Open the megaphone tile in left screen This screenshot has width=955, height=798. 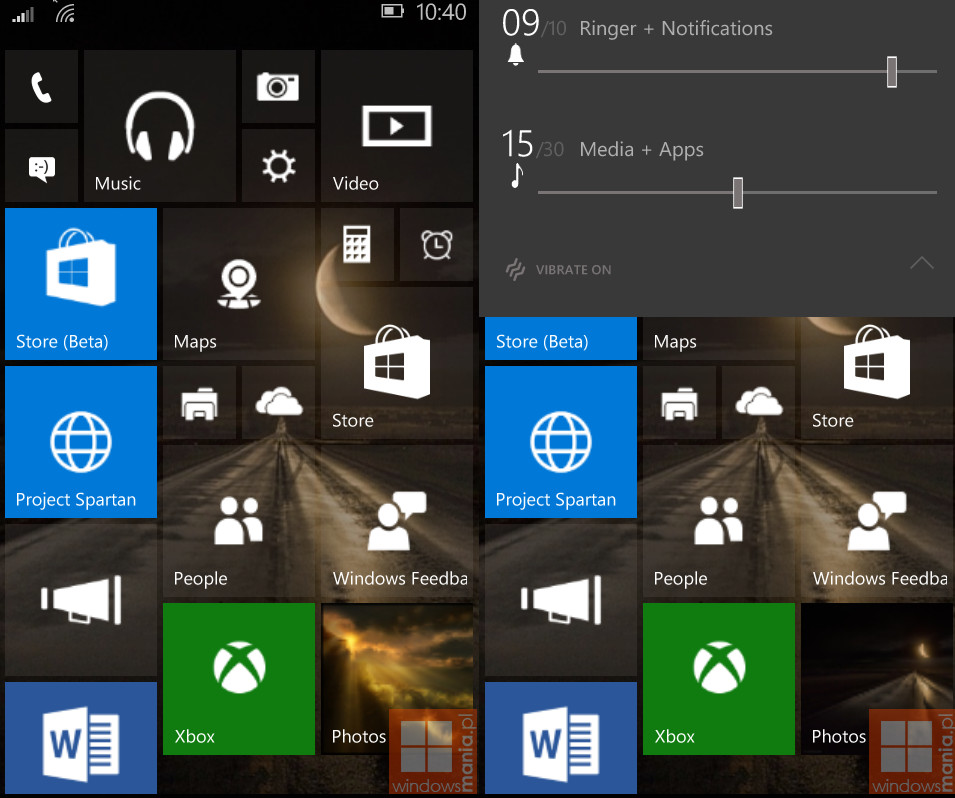tap(81, 600)
